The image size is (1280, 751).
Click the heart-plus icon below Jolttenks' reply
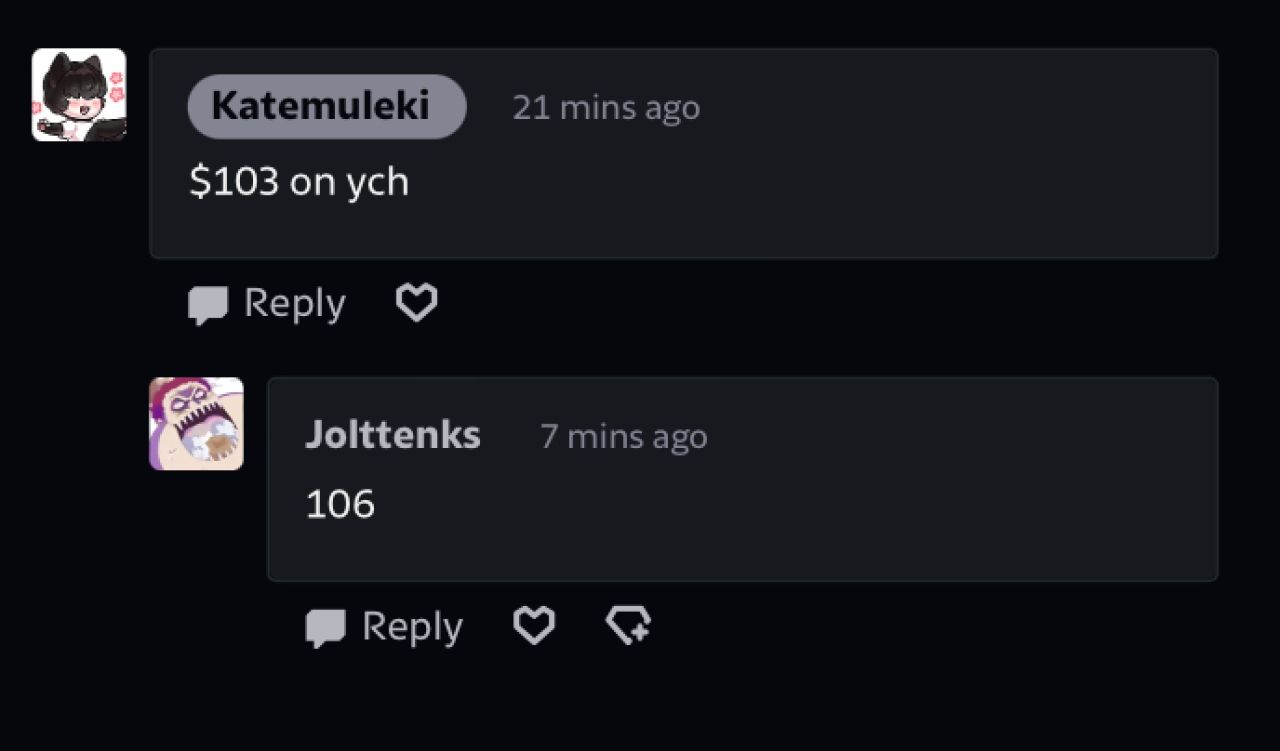[x=629, y=625]
